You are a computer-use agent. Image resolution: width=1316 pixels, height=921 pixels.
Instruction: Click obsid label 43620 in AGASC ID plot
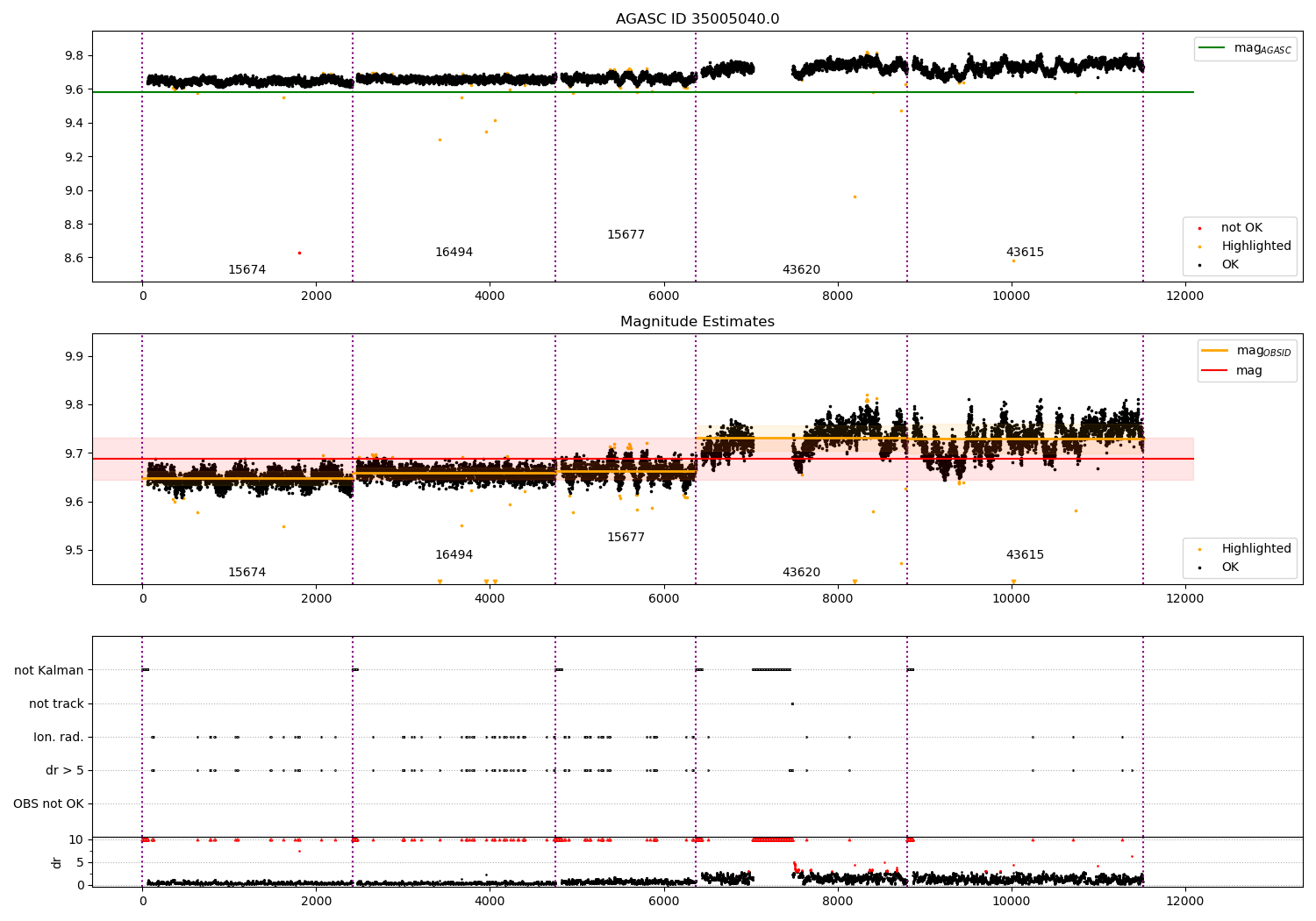pyautogui.click(x=801, y=270)
